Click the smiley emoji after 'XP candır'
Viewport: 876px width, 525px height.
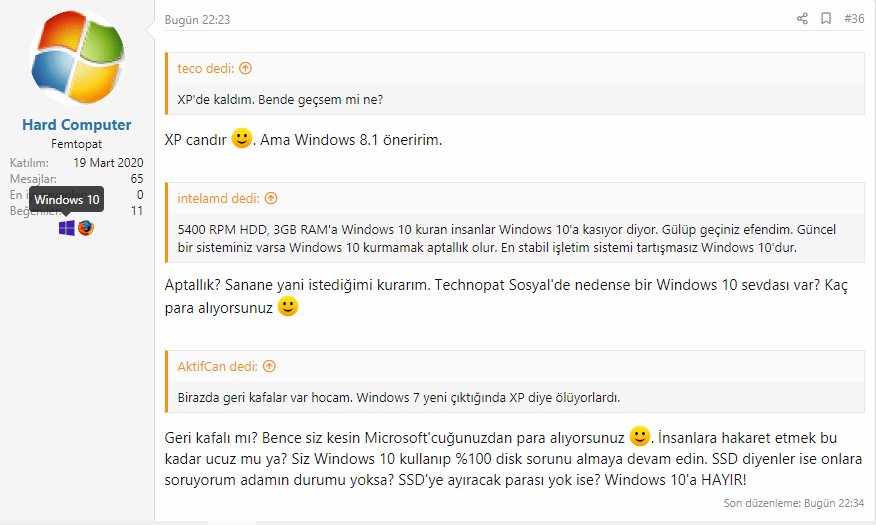(x=242, y=138)
